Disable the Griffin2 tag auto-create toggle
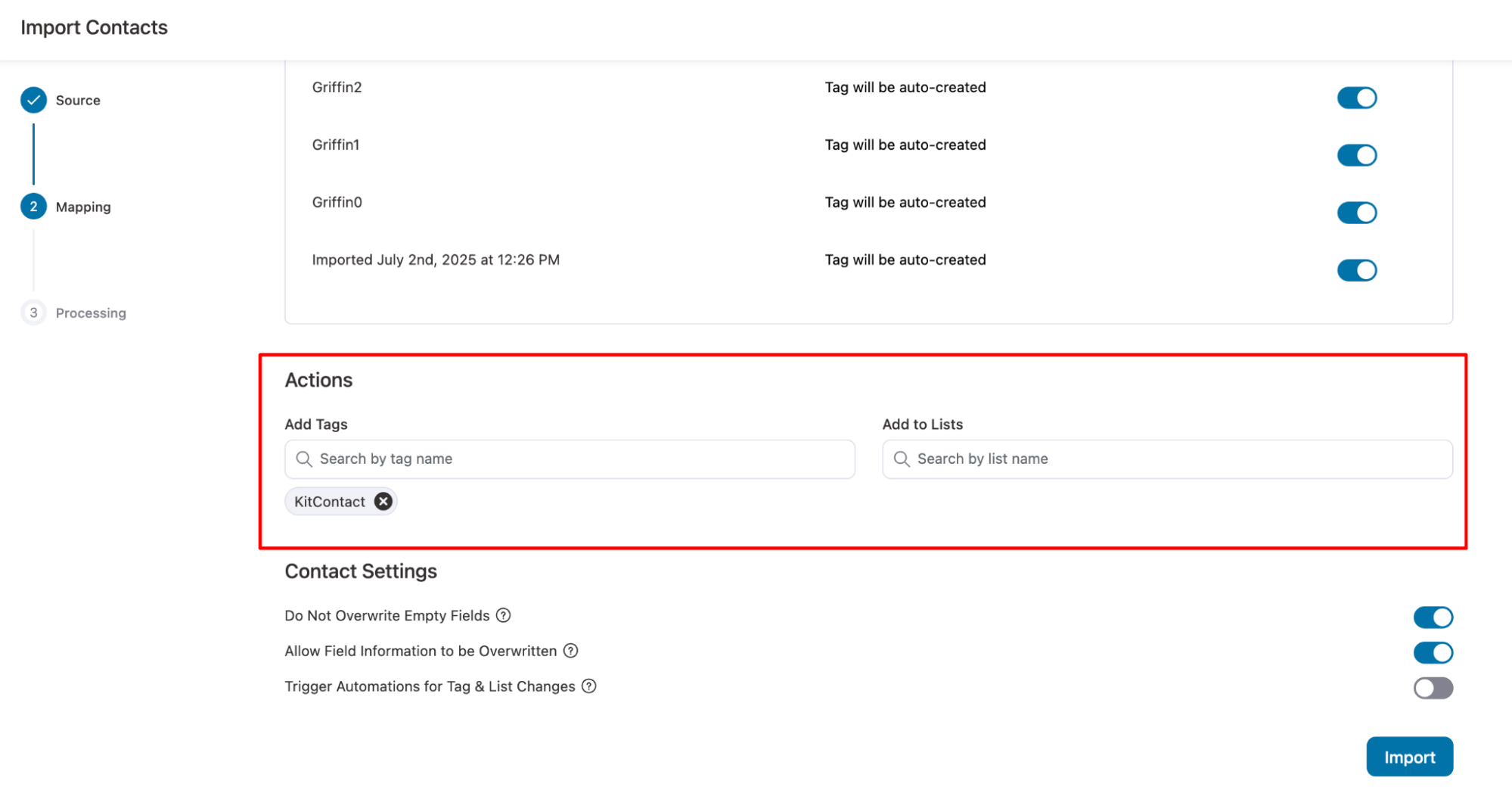The width and height of the screenshot is (1512, 790). [x=1357, y=98]
